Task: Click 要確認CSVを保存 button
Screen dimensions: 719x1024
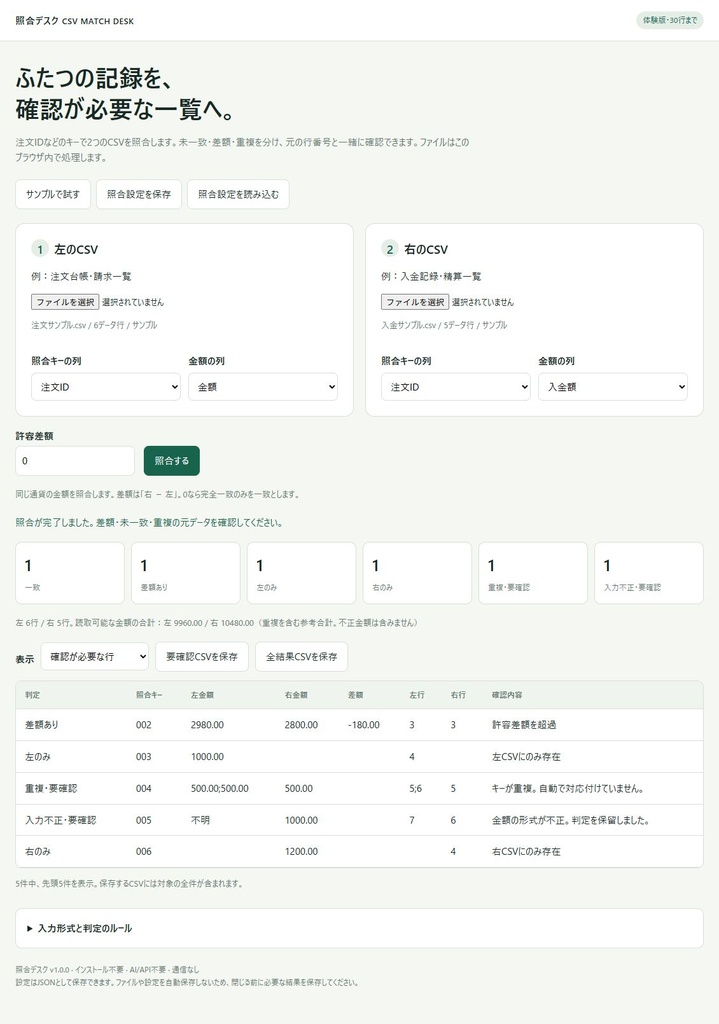Action: pyautogui.click(x=202, y=656)
